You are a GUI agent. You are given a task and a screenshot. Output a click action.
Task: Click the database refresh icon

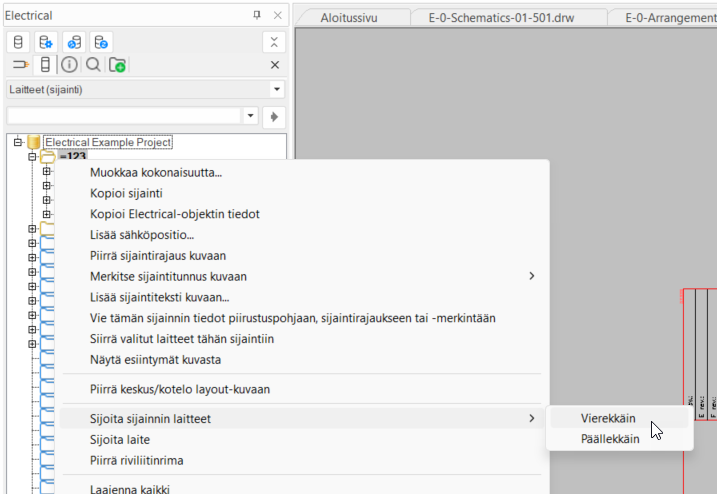[101, 42]
